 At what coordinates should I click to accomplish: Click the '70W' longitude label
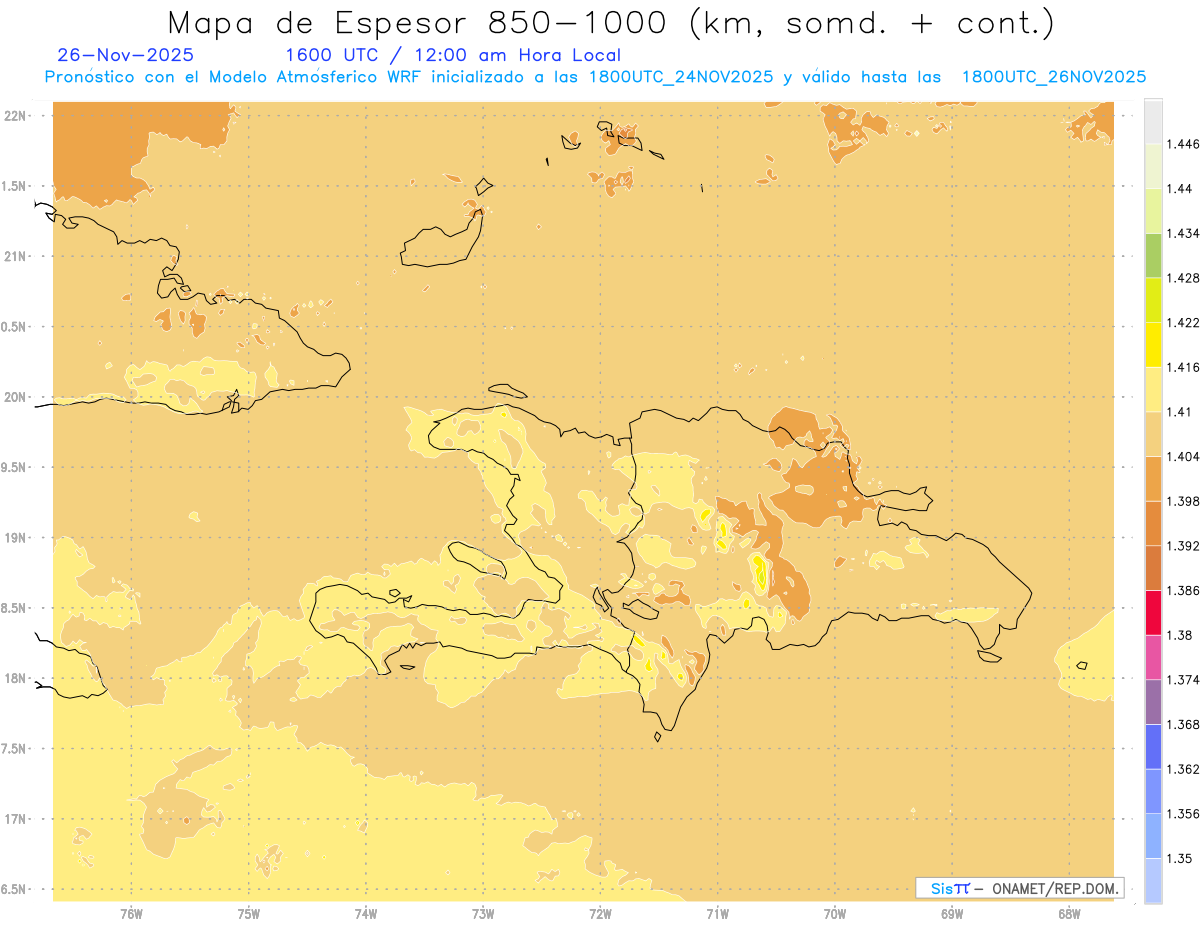click(835, 914)
